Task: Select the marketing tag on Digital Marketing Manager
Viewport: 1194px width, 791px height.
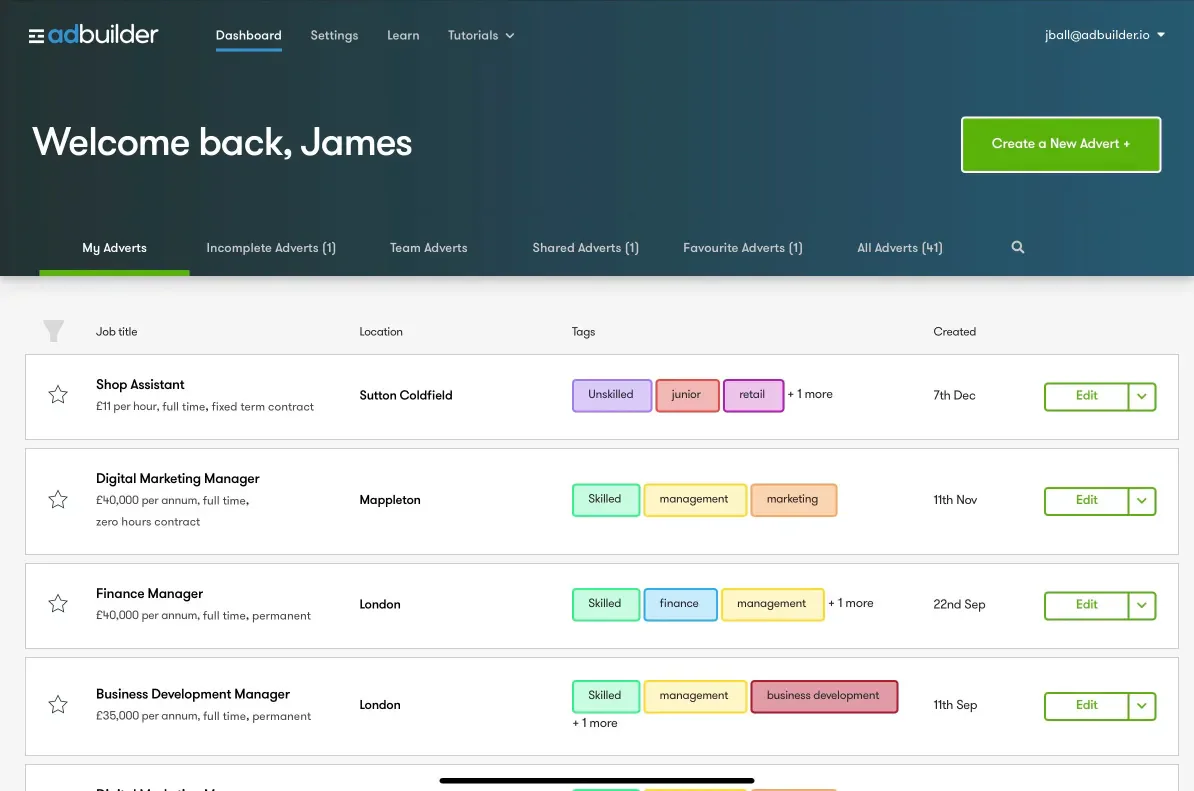Action: click(x=794, y=499)
